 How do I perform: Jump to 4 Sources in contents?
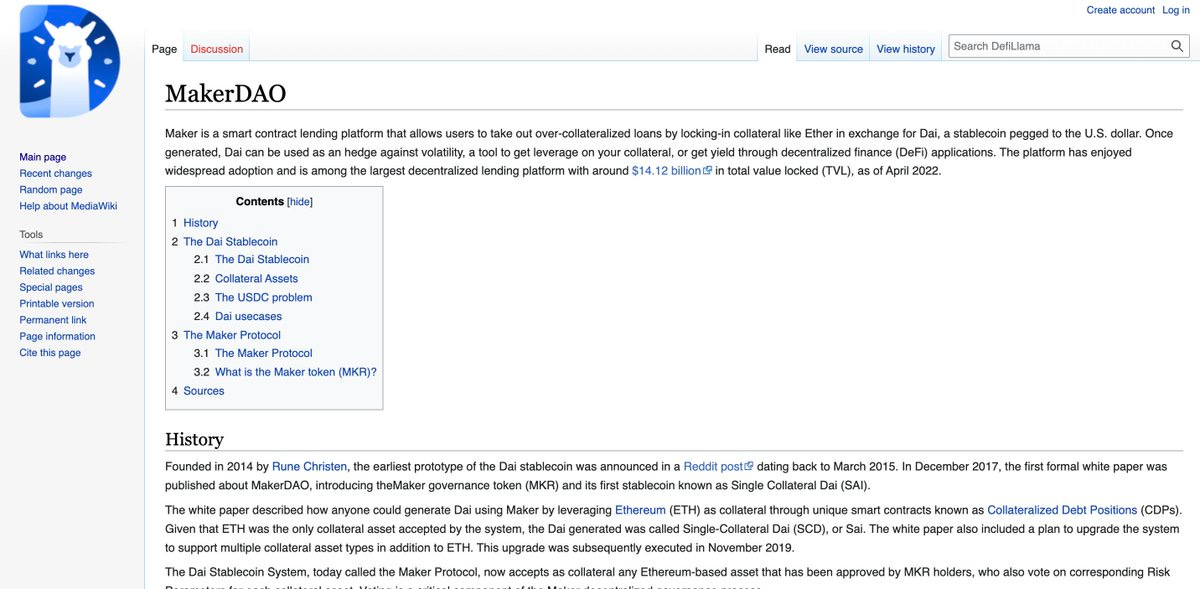point(198,391)
